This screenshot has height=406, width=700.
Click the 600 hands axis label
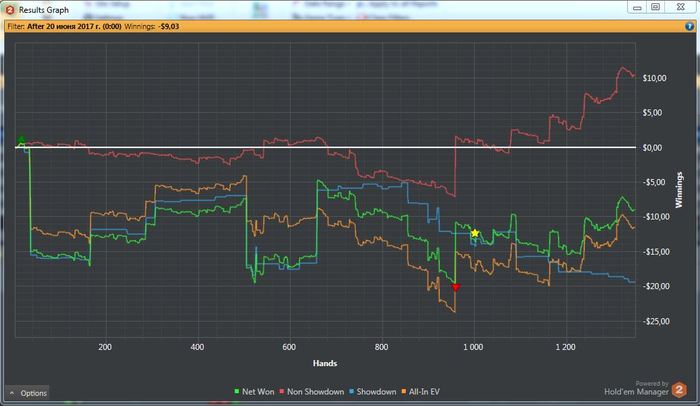click(289, 347)
